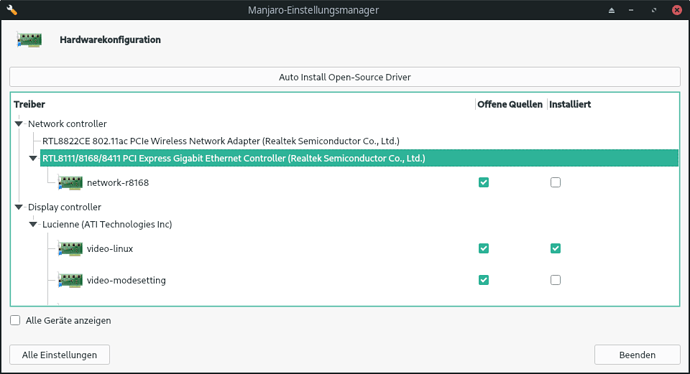This screenshot has height=374, width=690.
Task: Select the video-modesetting driver card icon
Action: [x=70, y=280]
